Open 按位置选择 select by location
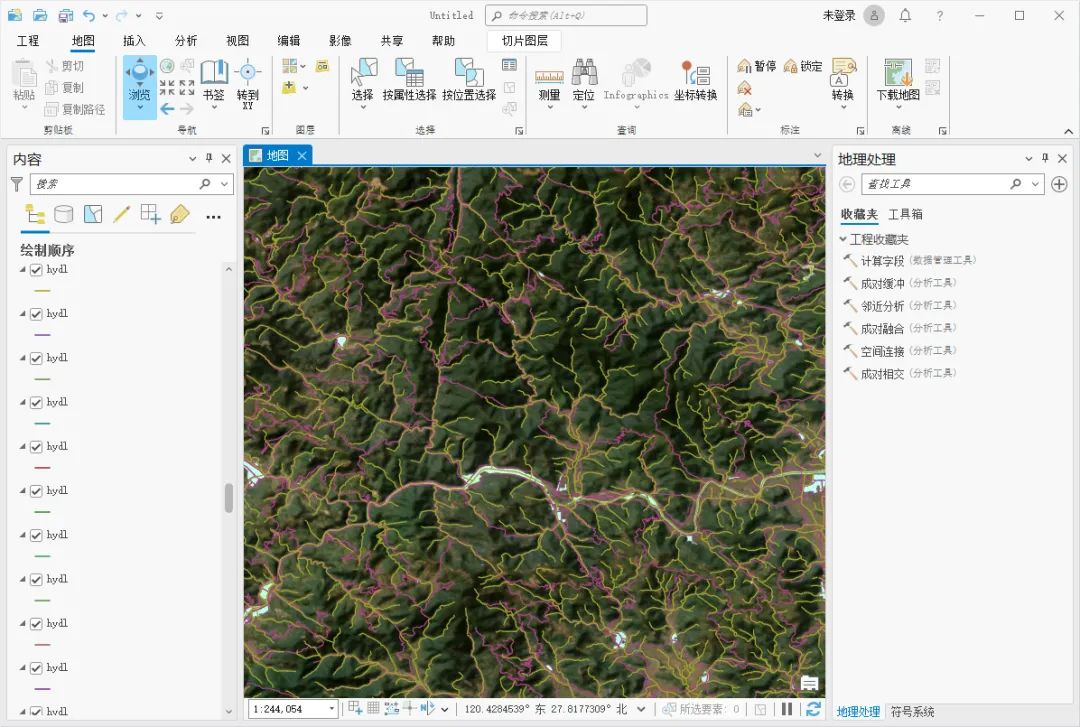The height and width of the screenshot is (727, 1080). pos(469,80)
